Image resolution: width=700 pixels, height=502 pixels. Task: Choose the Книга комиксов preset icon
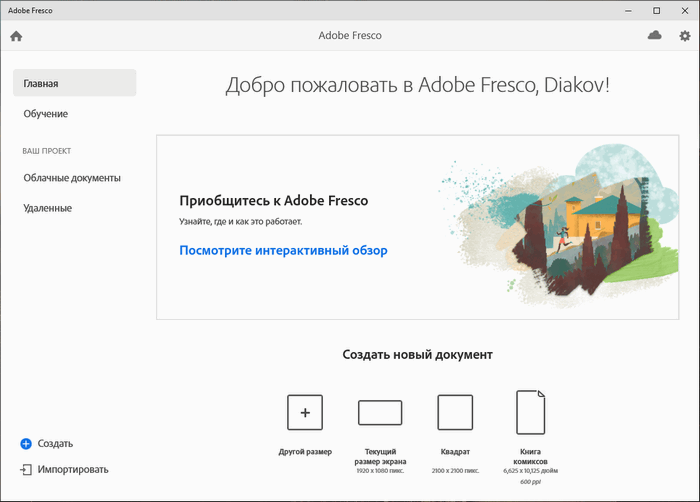pos(530,412)
